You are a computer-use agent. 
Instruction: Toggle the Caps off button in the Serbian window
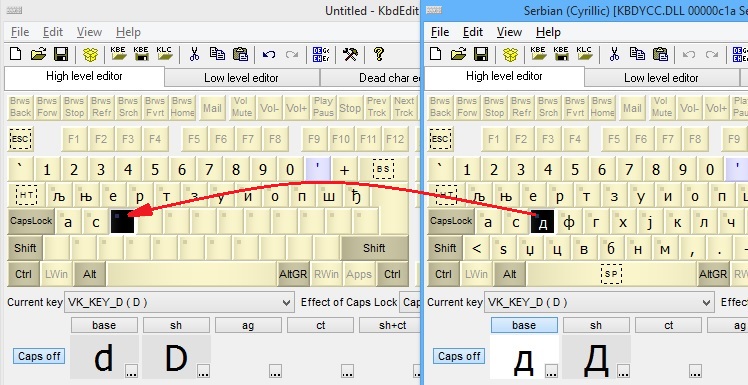tap(459, 356)
